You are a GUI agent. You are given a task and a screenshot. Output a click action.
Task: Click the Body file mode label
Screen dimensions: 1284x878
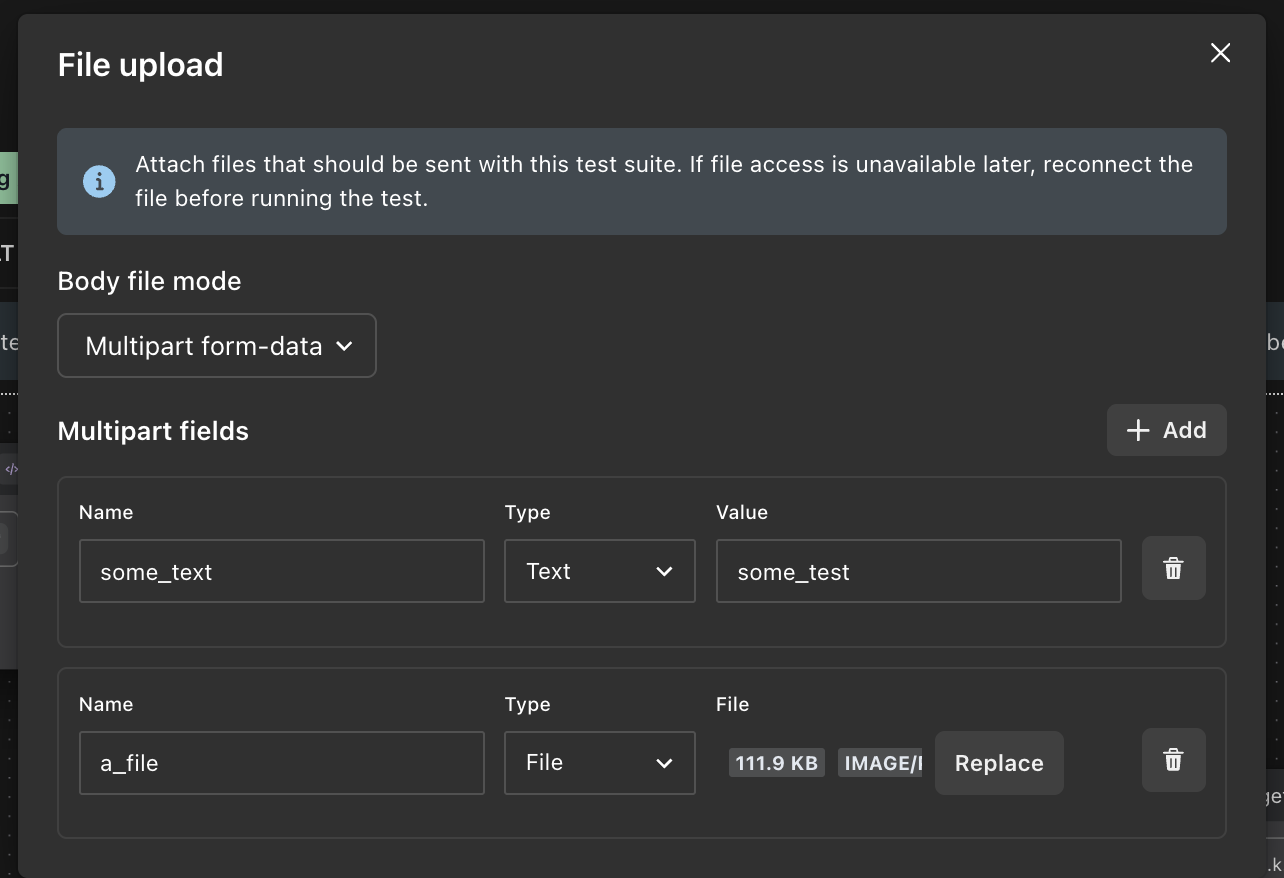149,281
